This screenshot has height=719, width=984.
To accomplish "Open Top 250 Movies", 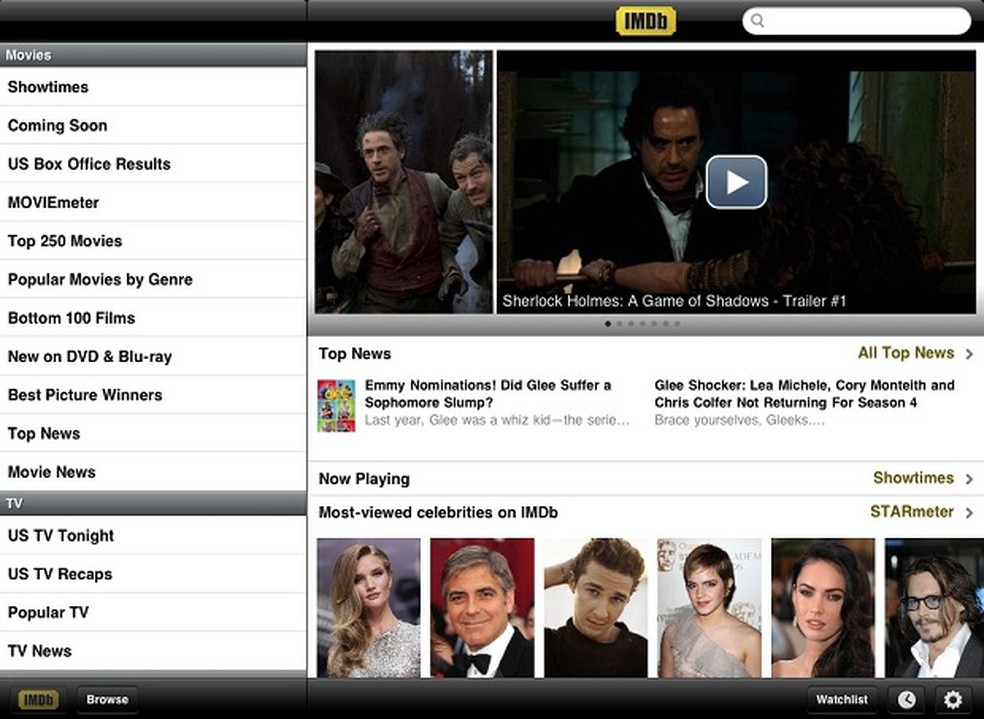I will [153, 241].
